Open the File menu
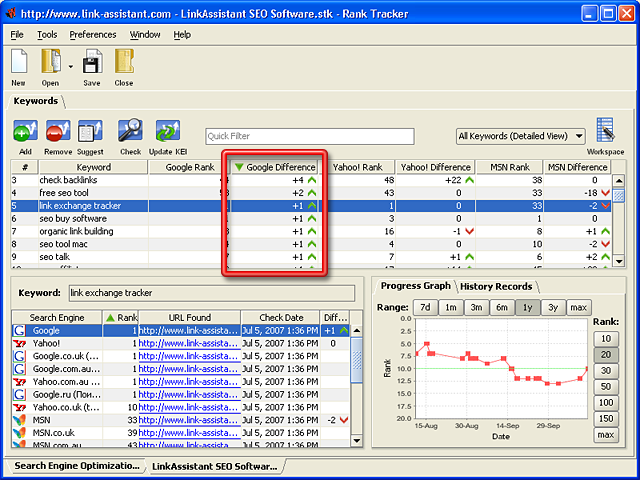This screenshot has height=480, width=640. coord(17,35)
